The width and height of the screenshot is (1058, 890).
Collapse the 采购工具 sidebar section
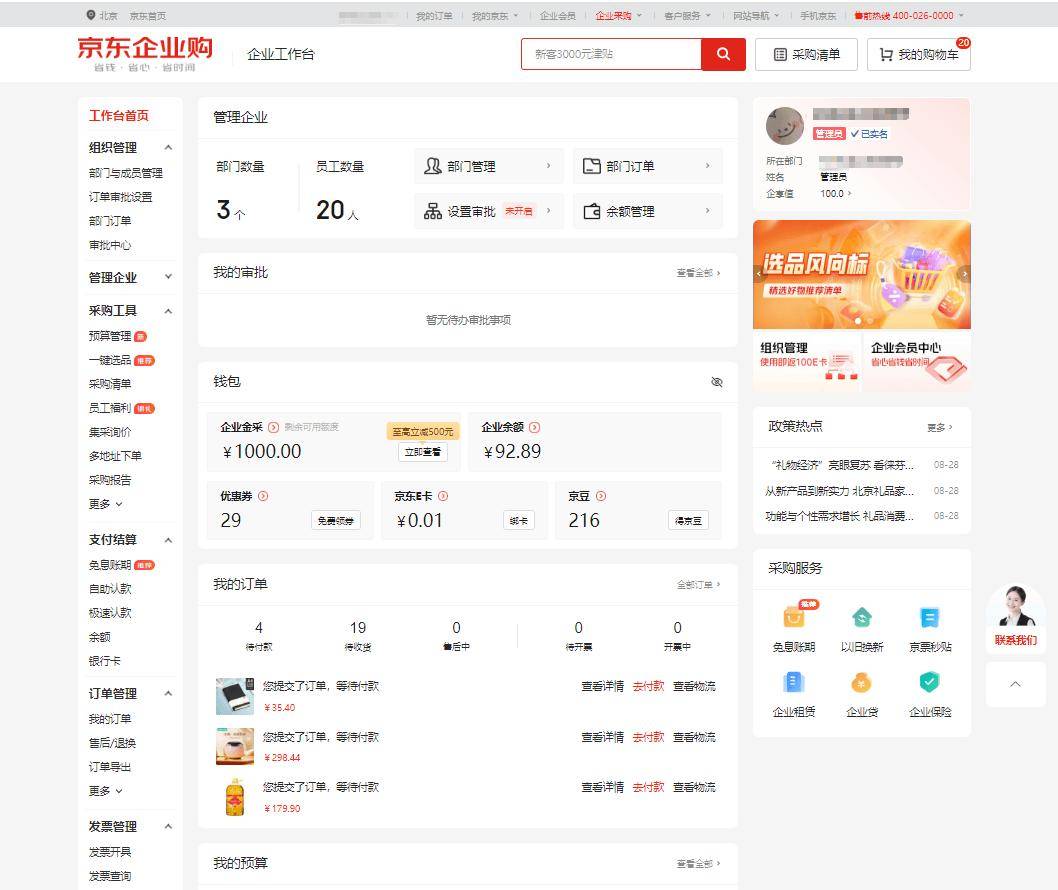click(x=168, y=310)
